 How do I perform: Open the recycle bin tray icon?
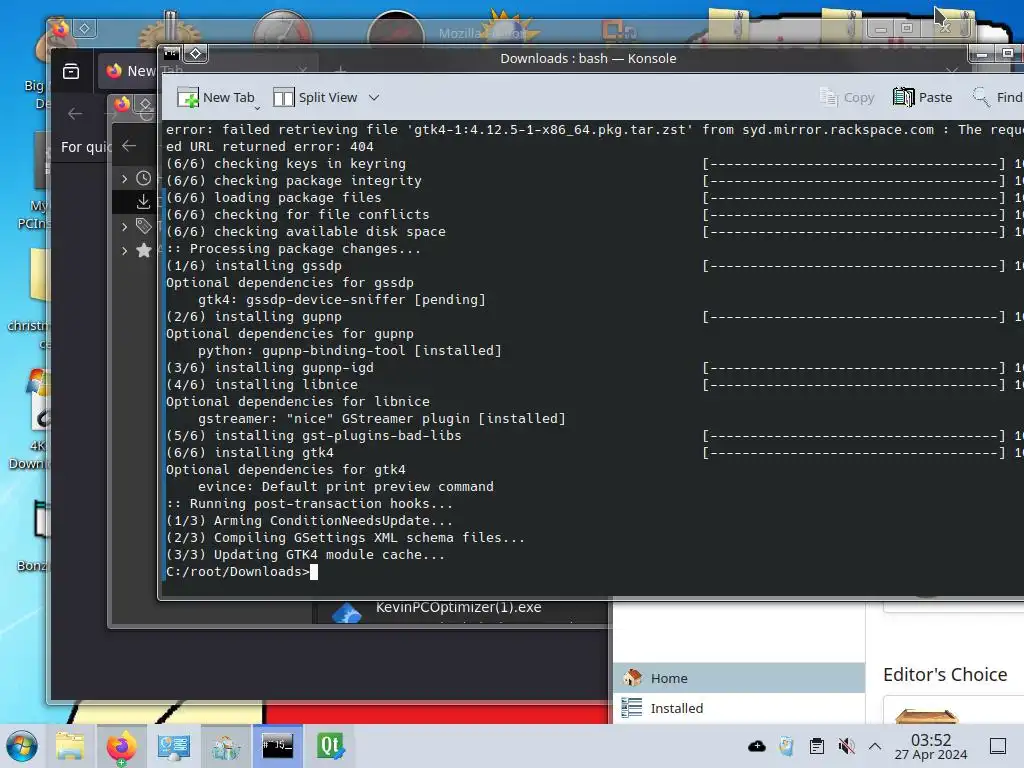787,746
